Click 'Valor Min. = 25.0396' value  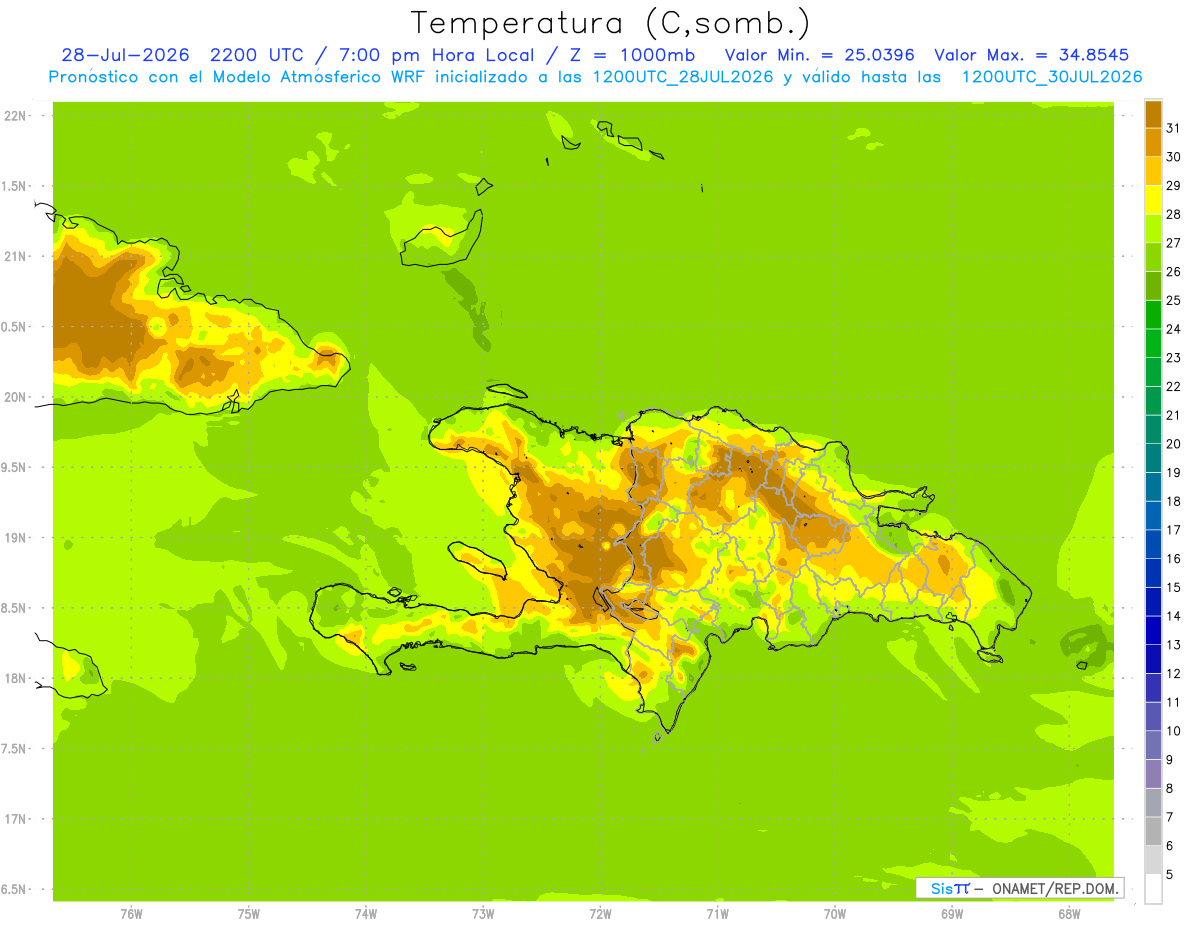click(x=820, y=55)
